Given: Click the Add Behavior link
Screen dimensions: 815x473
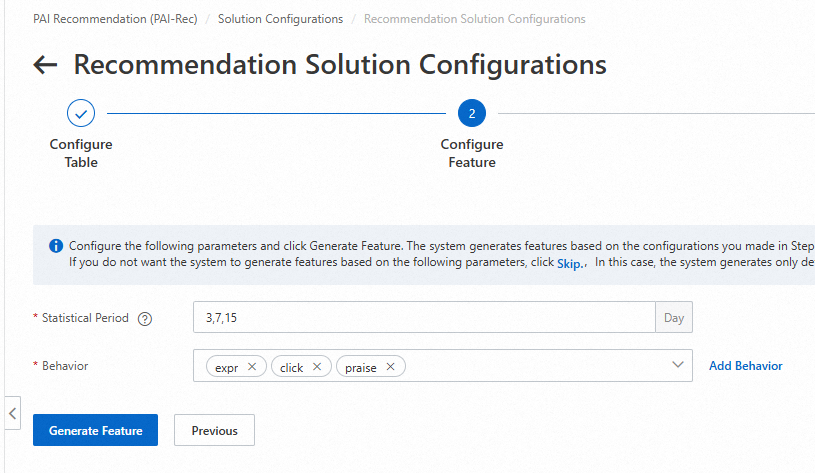Looking at the screenshot, I should click(745, 366).
